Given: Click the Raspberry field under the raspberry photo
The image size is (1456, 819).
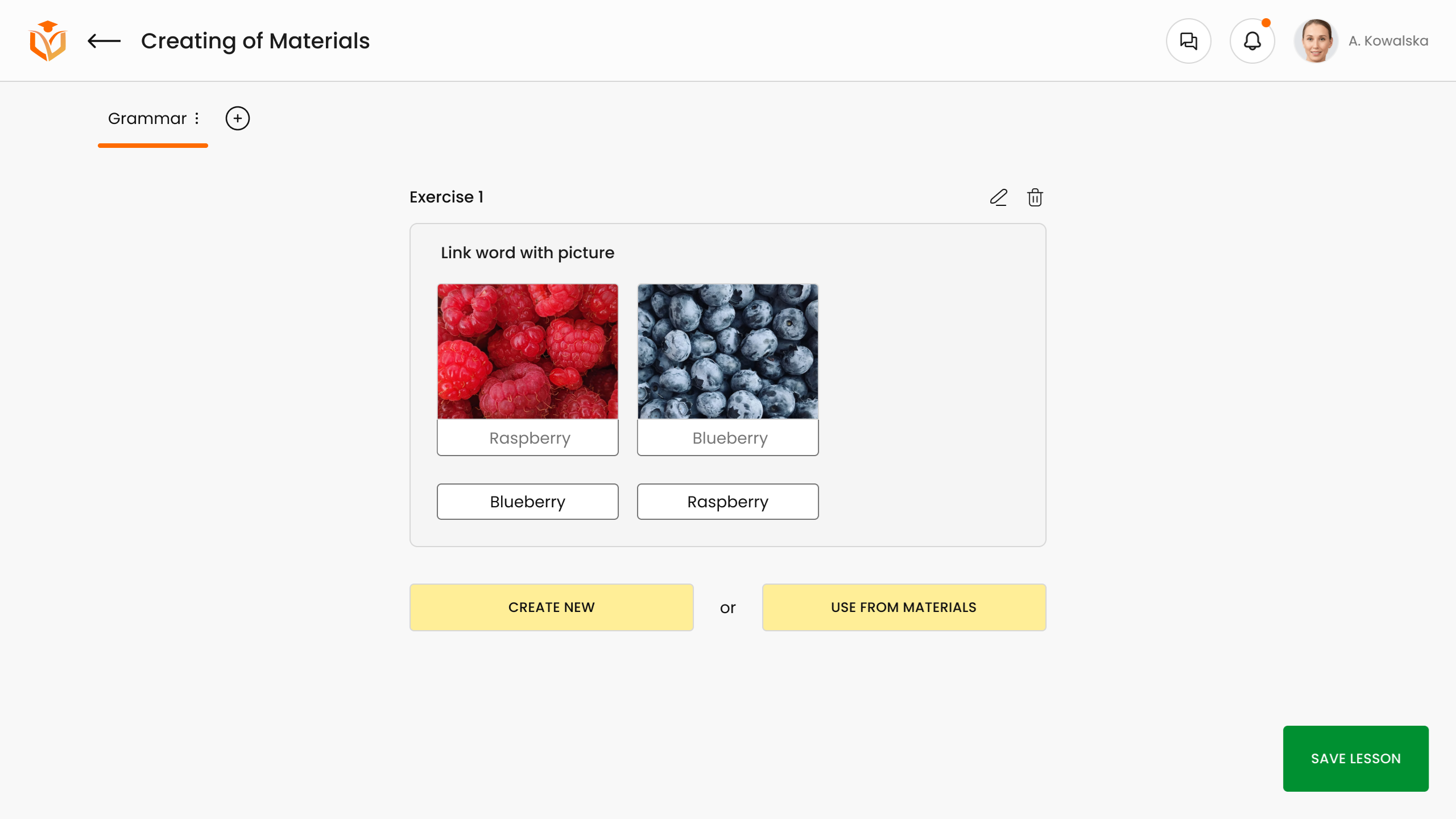Looking at the screenshot, I should click(528, 438).
